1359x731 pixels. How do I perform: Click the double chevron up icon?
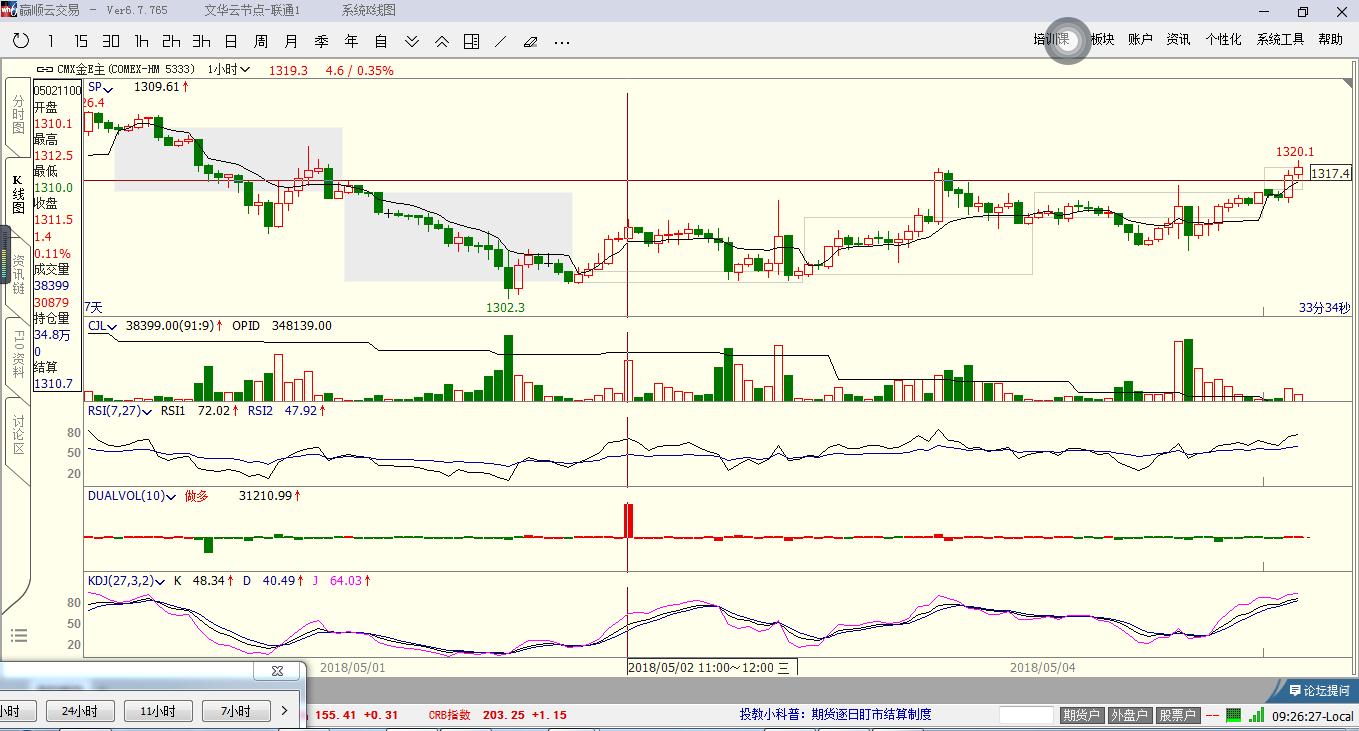(x=441, y=41)
